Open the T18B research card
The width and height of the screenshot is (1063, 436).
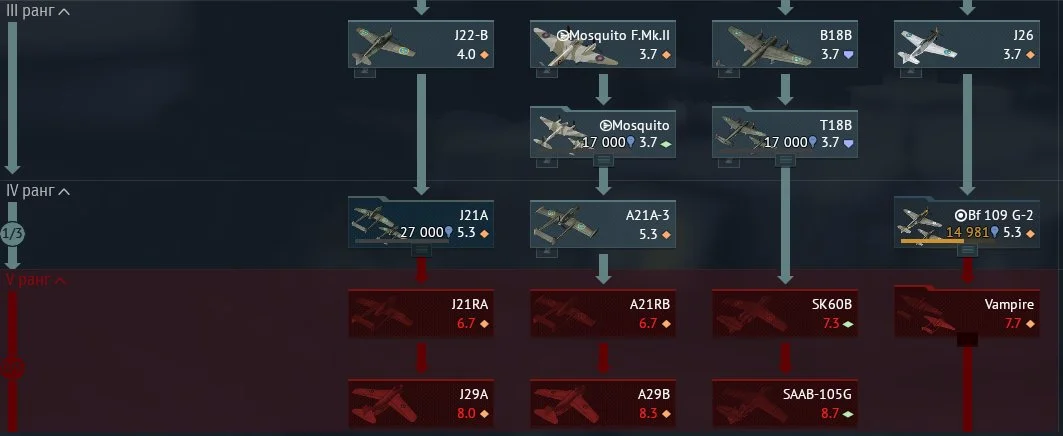pos(784,134)
